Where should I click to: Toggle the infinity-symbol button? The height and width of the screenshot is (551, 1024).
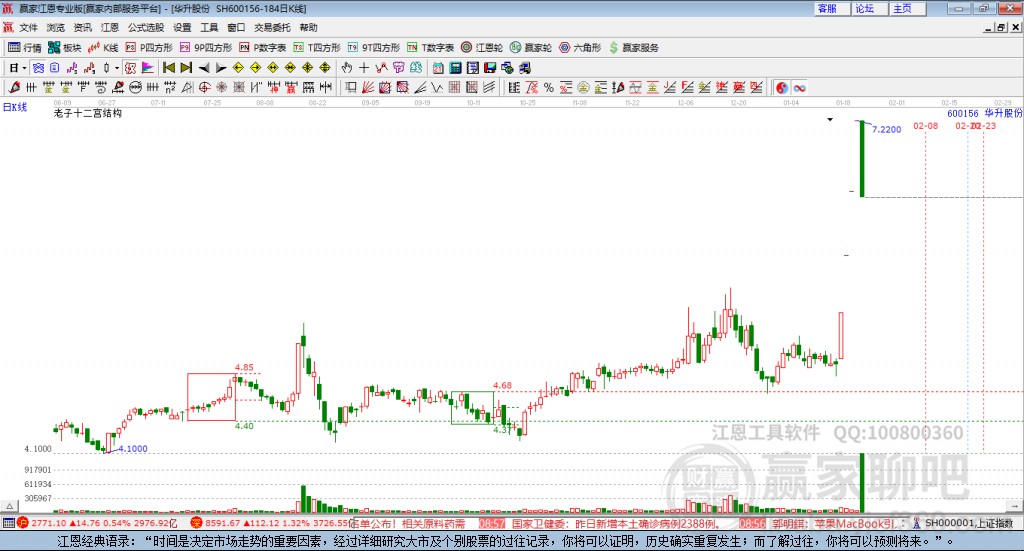(799, 87)
